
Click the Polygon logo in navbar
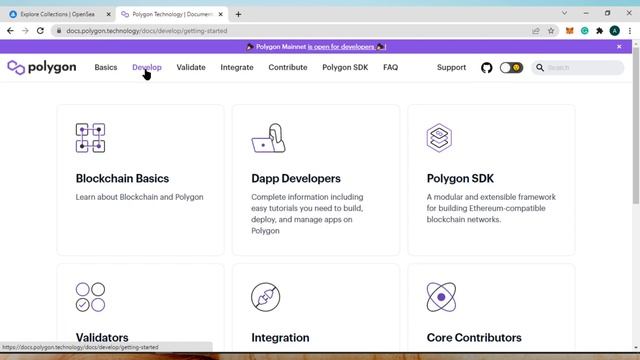pos(42,67)
